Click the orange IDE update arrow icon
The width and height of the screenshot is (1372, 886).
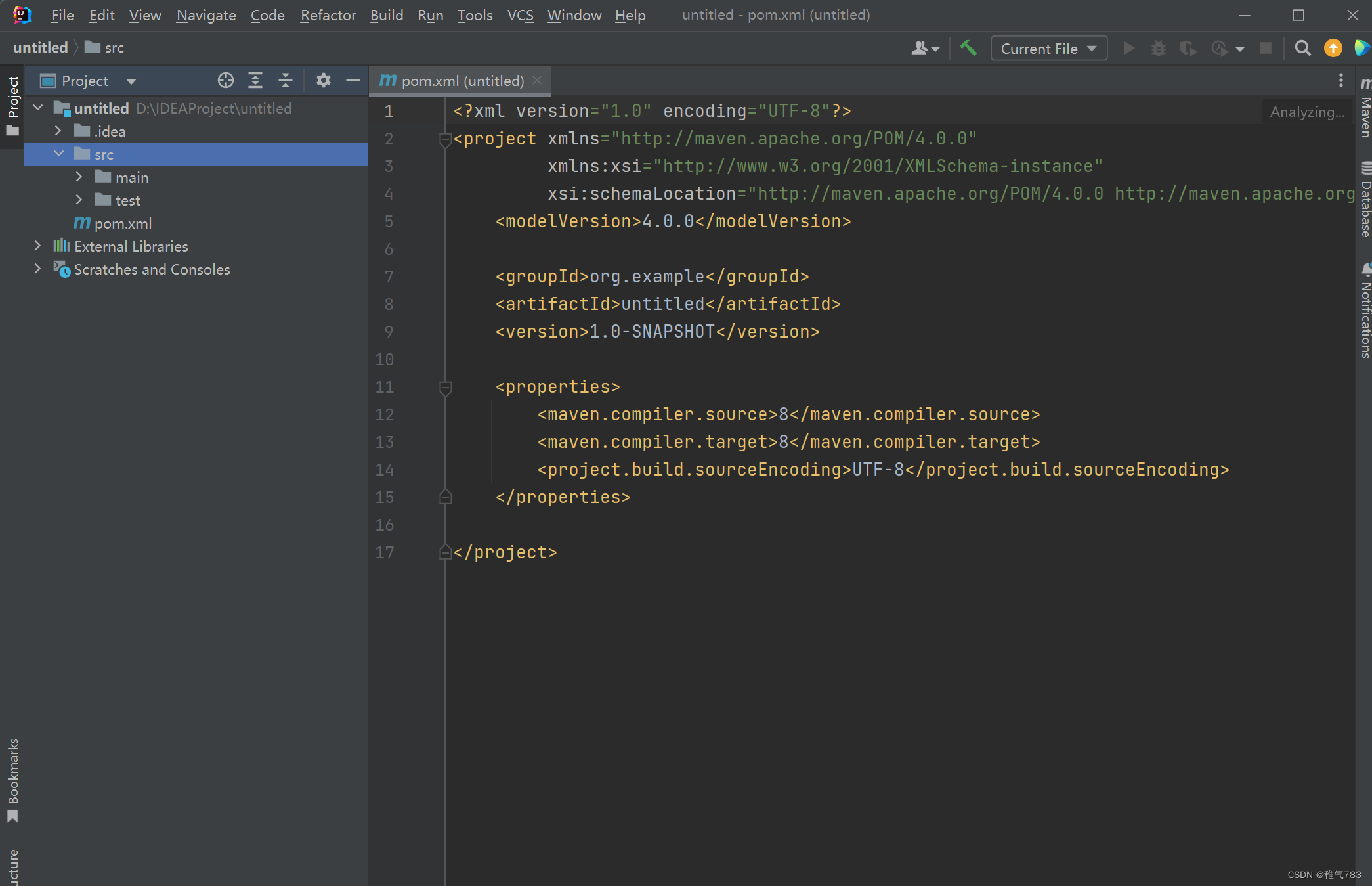(1333, 48)
